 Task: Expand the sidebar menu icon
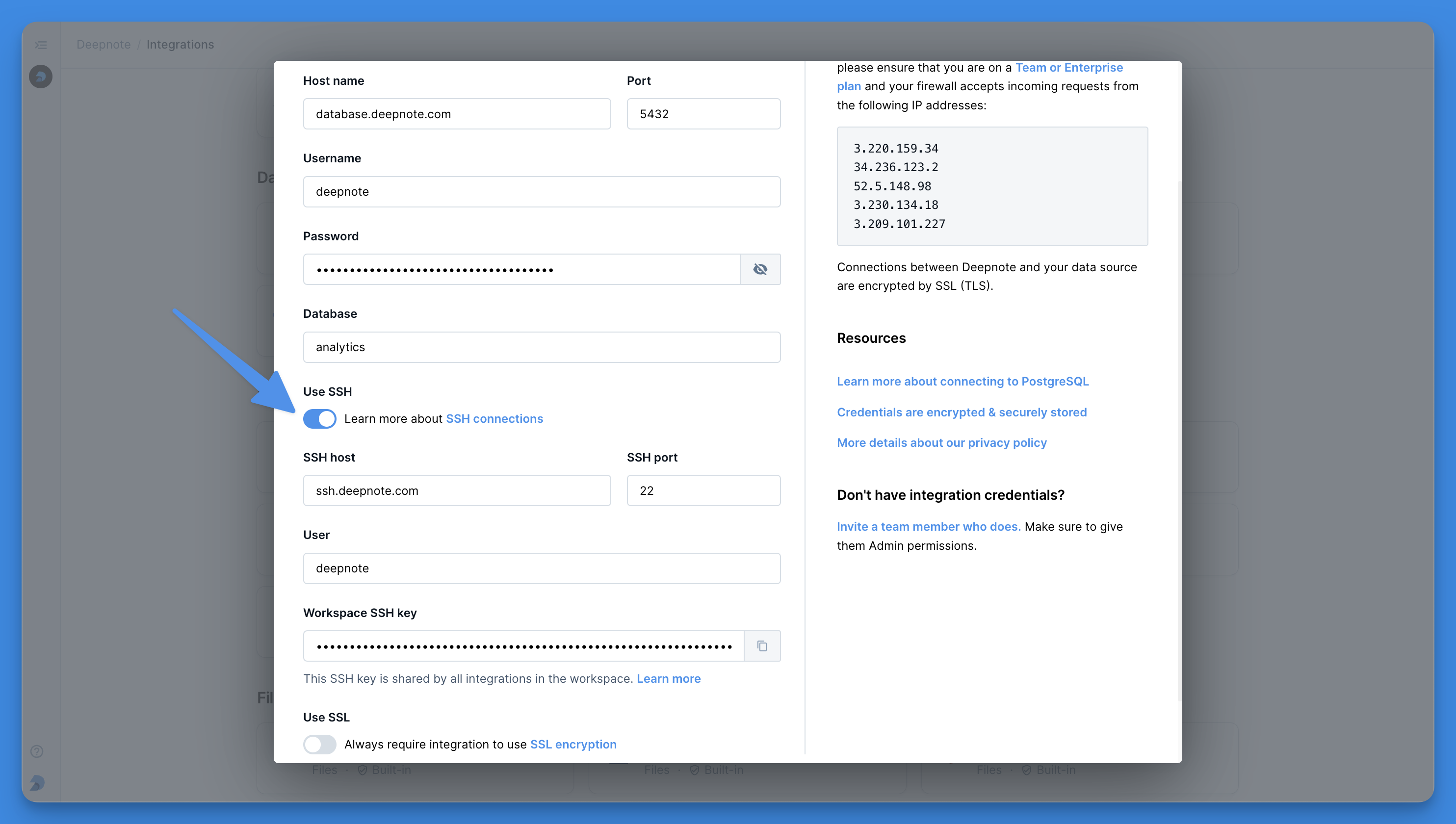pyautogui.click(x=41, y=45)
